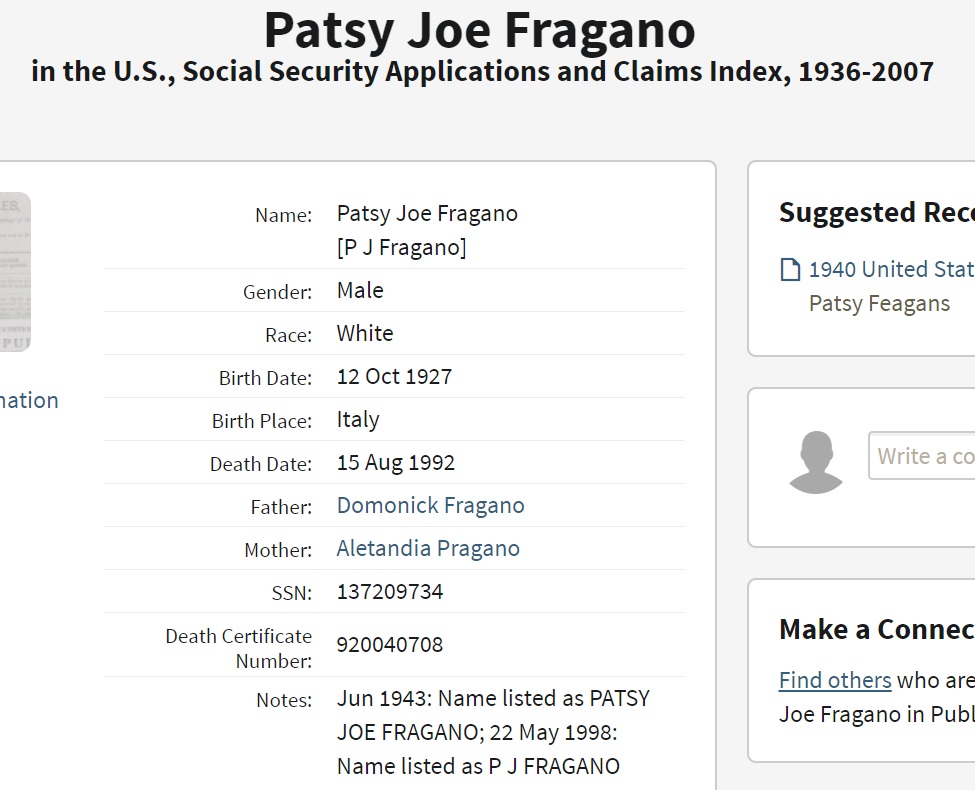Image resolution: width=975 pixels, height=790 pixels.
Task: Click the document icon beside 1940 record
Action: point(790,270)
